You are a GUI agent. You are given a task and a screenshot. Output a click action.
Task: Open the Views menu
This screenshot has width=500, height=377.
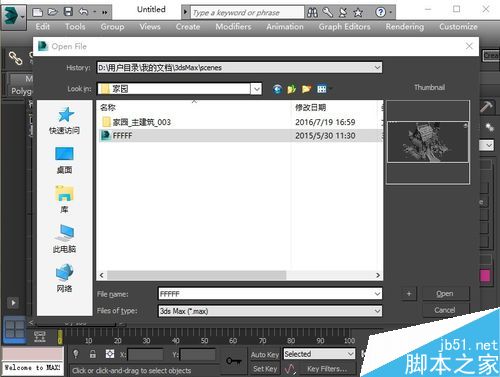150,27
